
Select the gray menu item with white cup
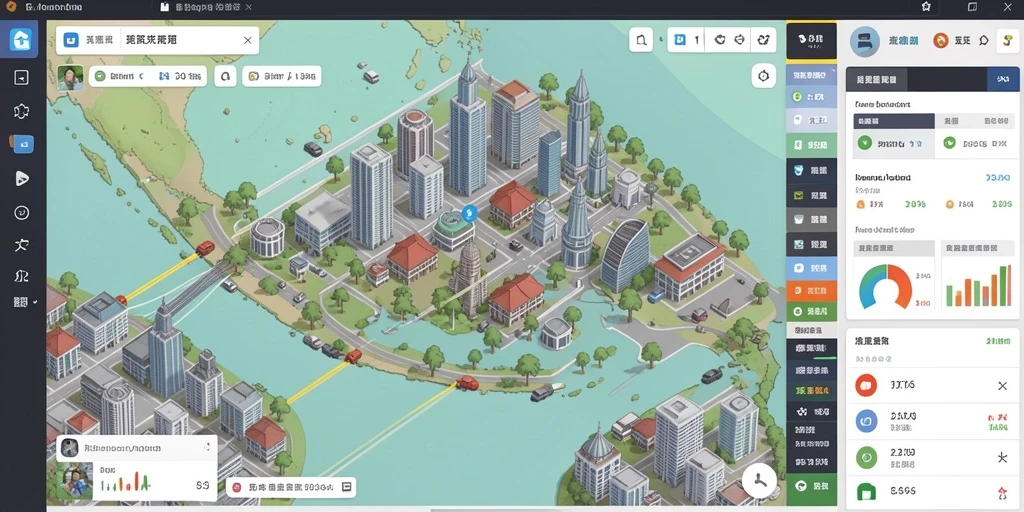pyautogui.click(x=811, y=220)
